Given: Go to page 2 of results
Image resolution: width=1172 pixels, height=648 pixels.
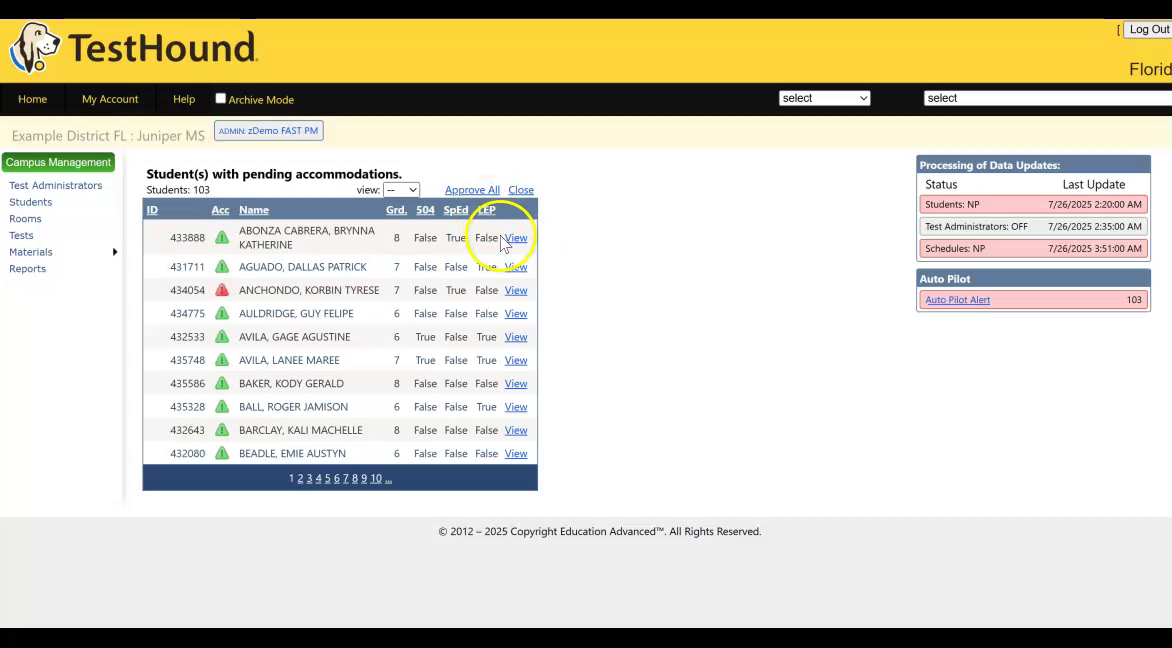Looking at the screenshot, I should pyautogui.click(x=300, y=478).
